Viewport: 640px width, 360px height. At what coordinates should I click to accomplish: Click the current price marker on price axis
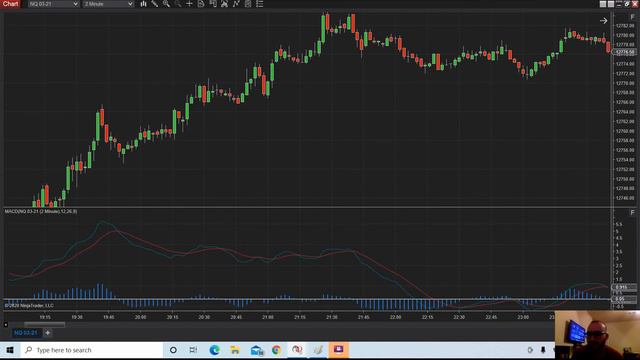pos(624,52)
